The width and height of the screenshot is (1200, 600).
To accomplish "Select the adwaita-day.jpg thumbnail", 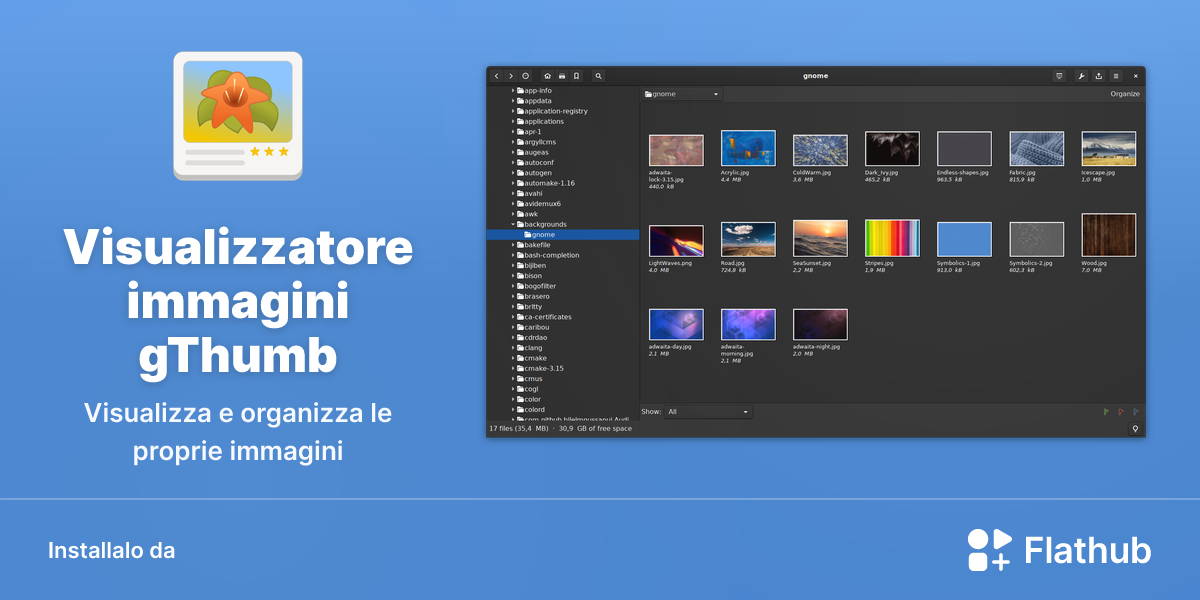I will [x=676, y=324].
